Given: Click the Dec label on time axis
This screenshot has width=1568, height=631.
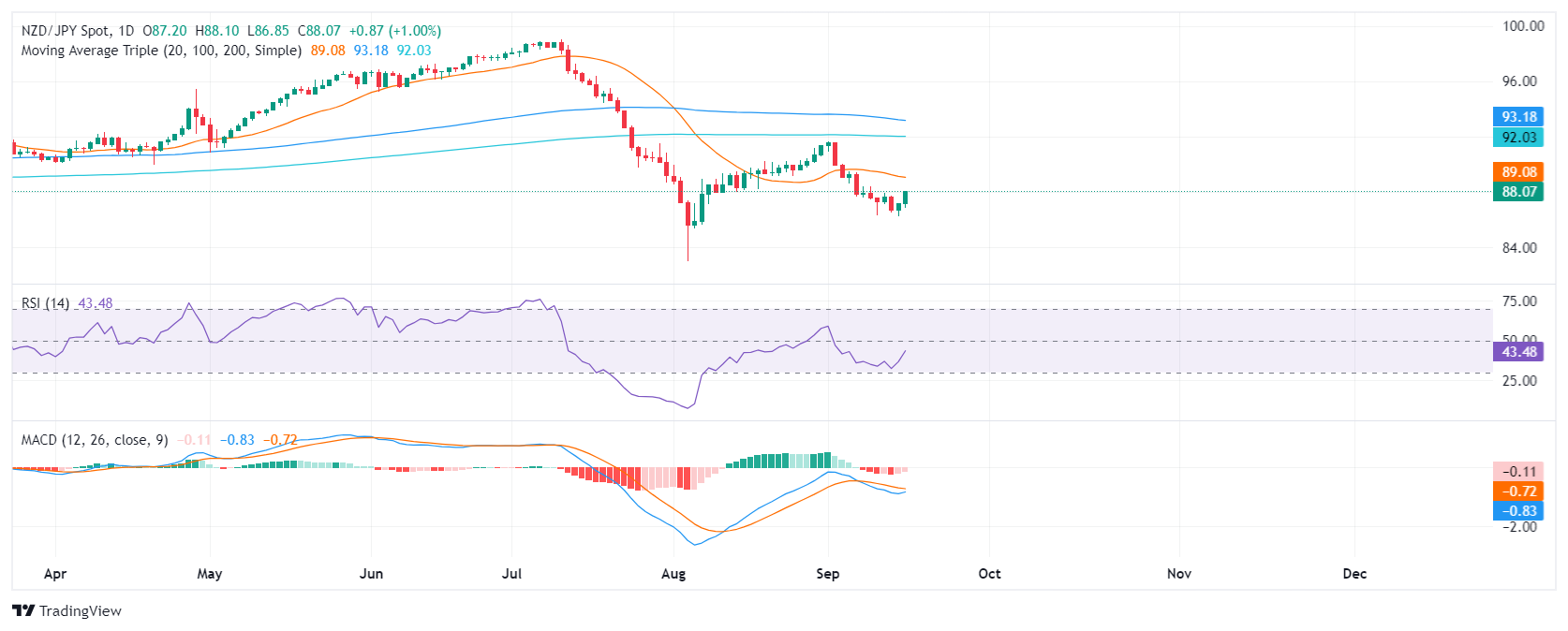Looking at the screenshot, I should (x=1354, y=574).
